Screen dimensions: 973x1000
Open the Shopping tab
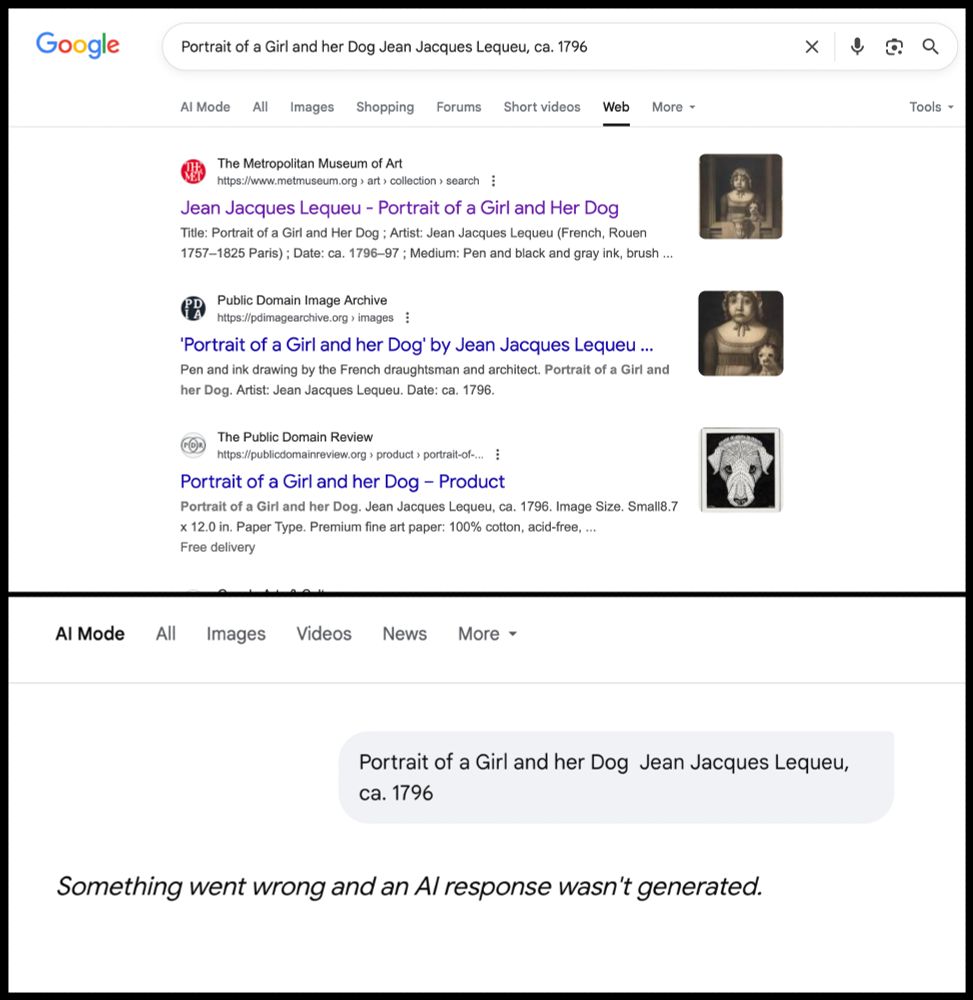[x=385, y=107]
